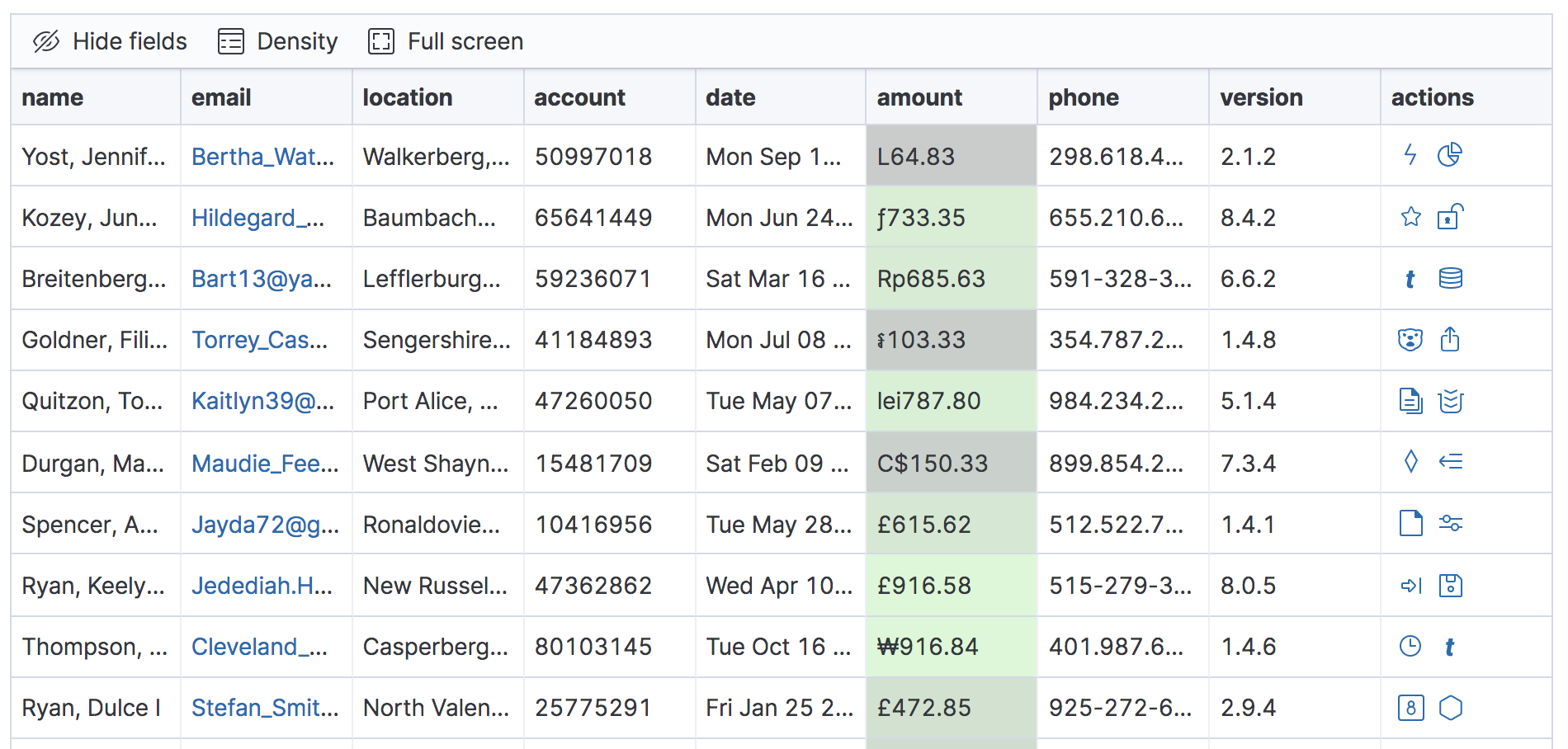The height and width of the screenshot is (749, 1568).
Task: Click the hexagon icon in Ryan, Dulce row
Action: pos(1450,708)
